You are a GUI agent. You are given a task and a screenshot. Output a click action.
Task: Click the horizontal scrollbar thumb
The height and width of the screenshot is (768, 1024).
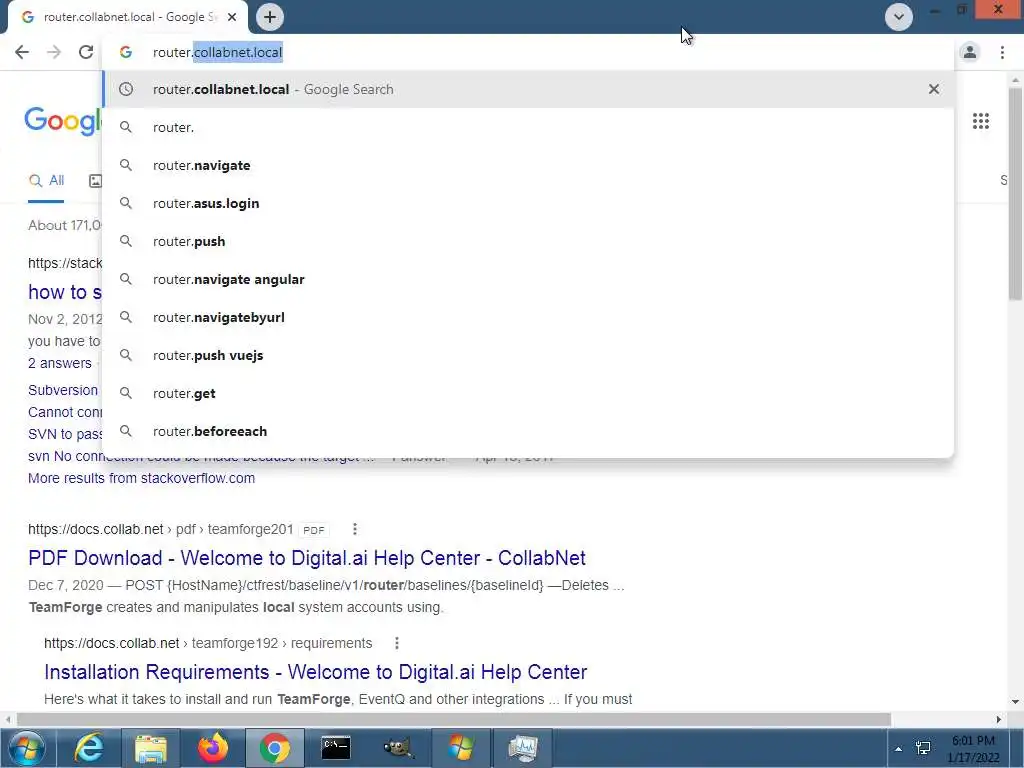point(454,719)
